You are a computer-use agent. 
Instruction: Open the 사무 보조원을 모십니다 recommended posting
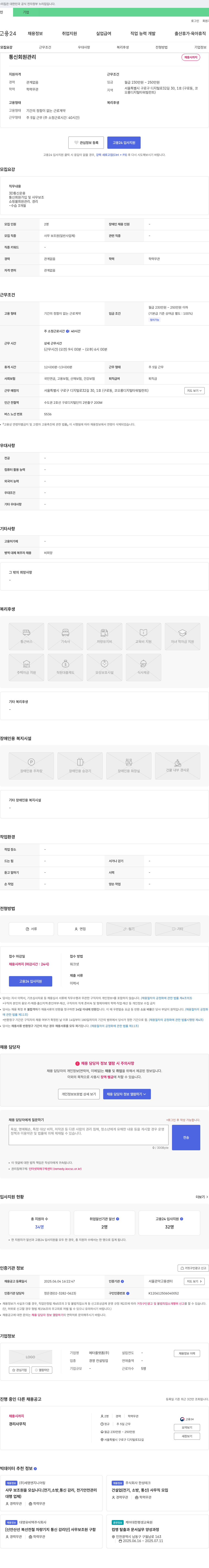click(51, 1493)
